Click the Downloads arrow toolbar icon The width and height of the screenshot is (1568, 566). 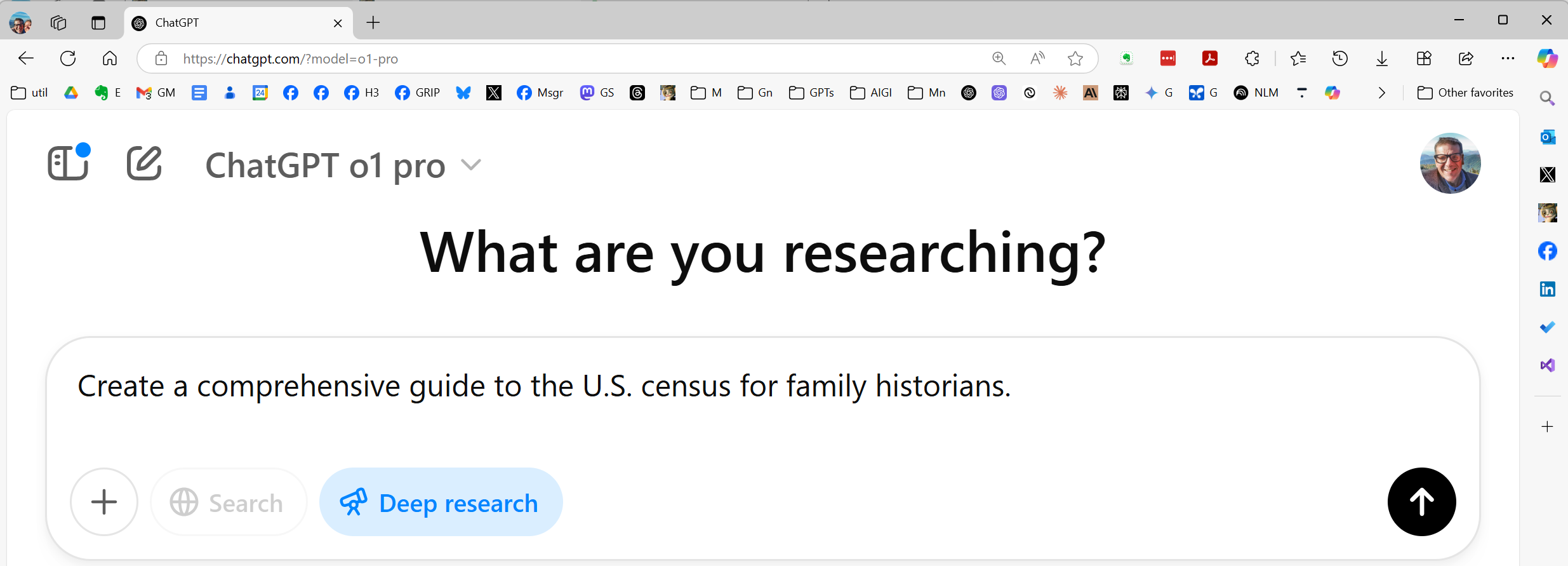[x=1382, y=58]
